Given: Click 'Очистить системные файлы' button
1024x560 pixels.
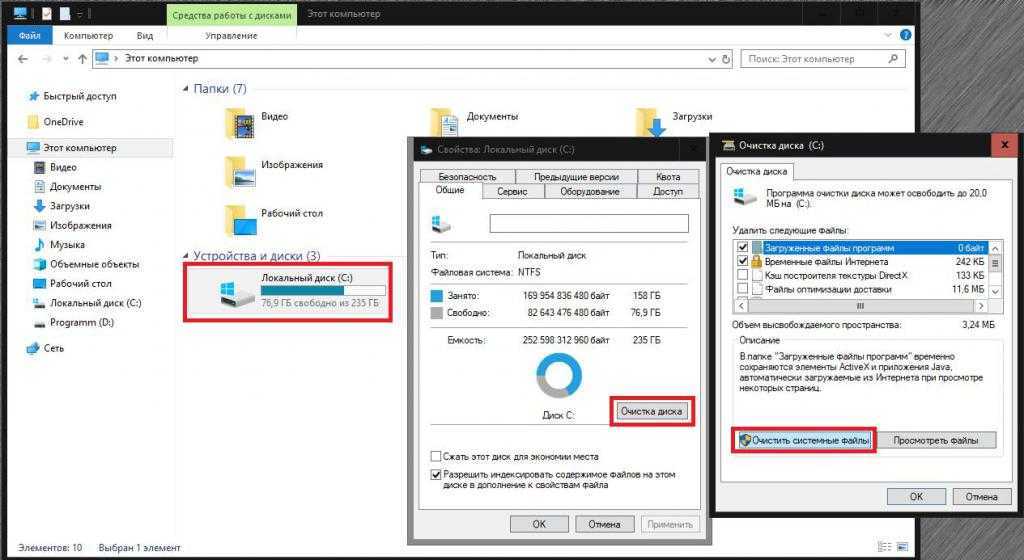Looking at the screenshot, I should pyautogui.click(x=803, y=440).
